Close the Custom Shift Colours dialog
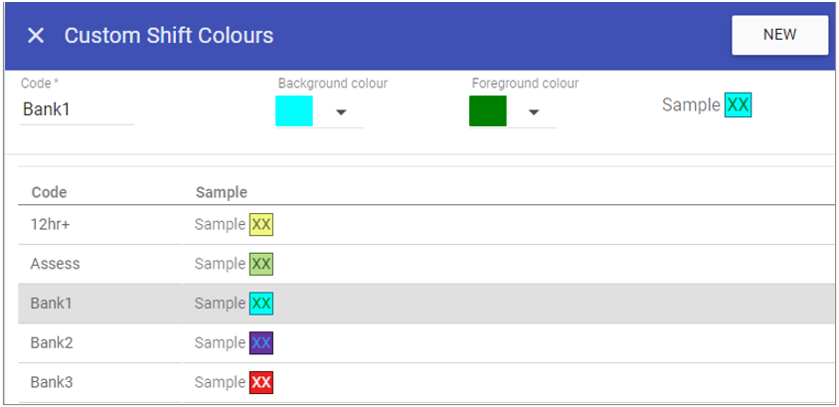 click(36, 36)
